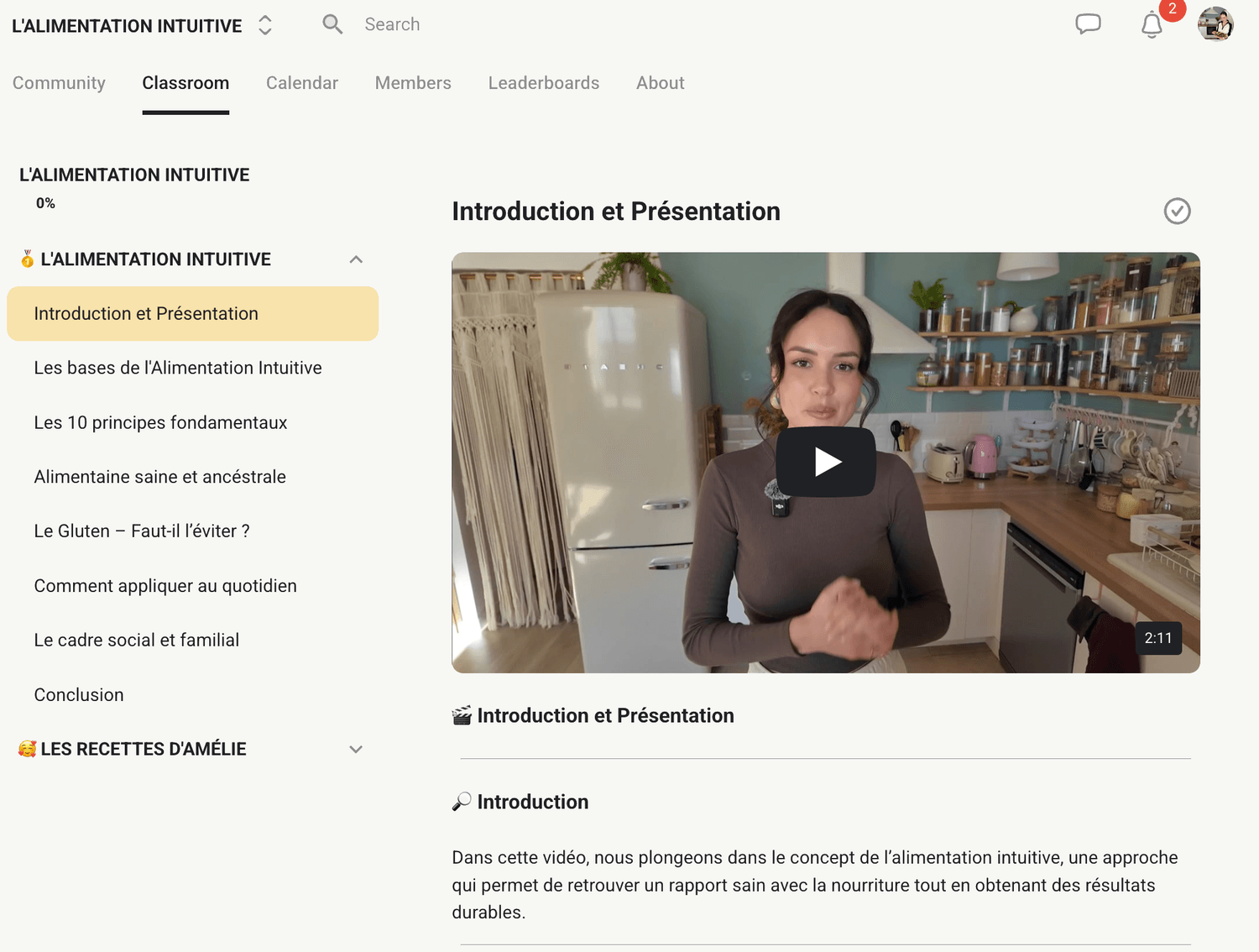
Task: Click the magnifying glass icon beside Introduction heading
Action: click(462, 802)
